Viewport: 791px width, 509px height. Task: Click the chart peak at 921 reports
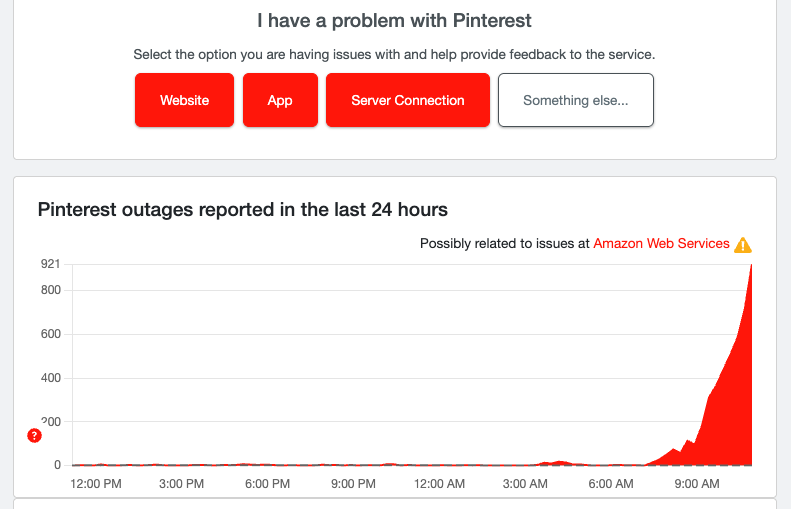point(751,266)
